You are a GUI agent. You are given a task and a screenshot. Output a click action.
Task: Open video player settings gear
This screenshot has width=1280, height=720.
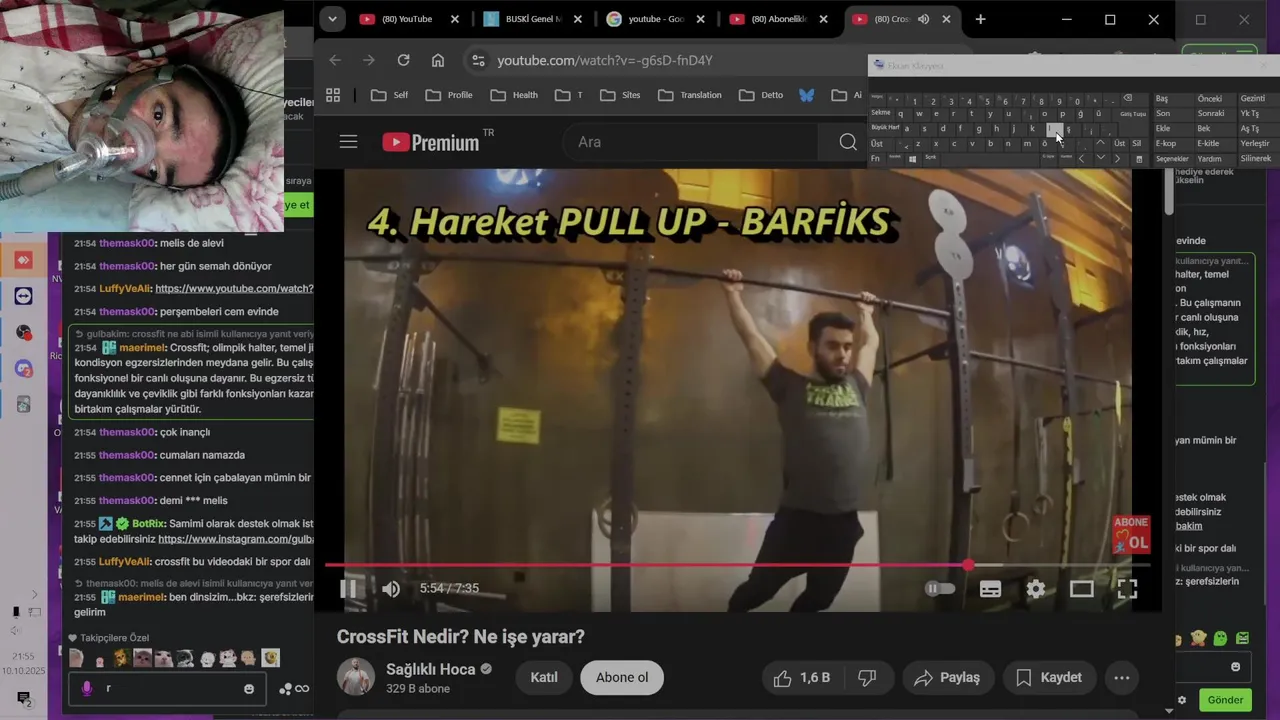(1036, 589)
